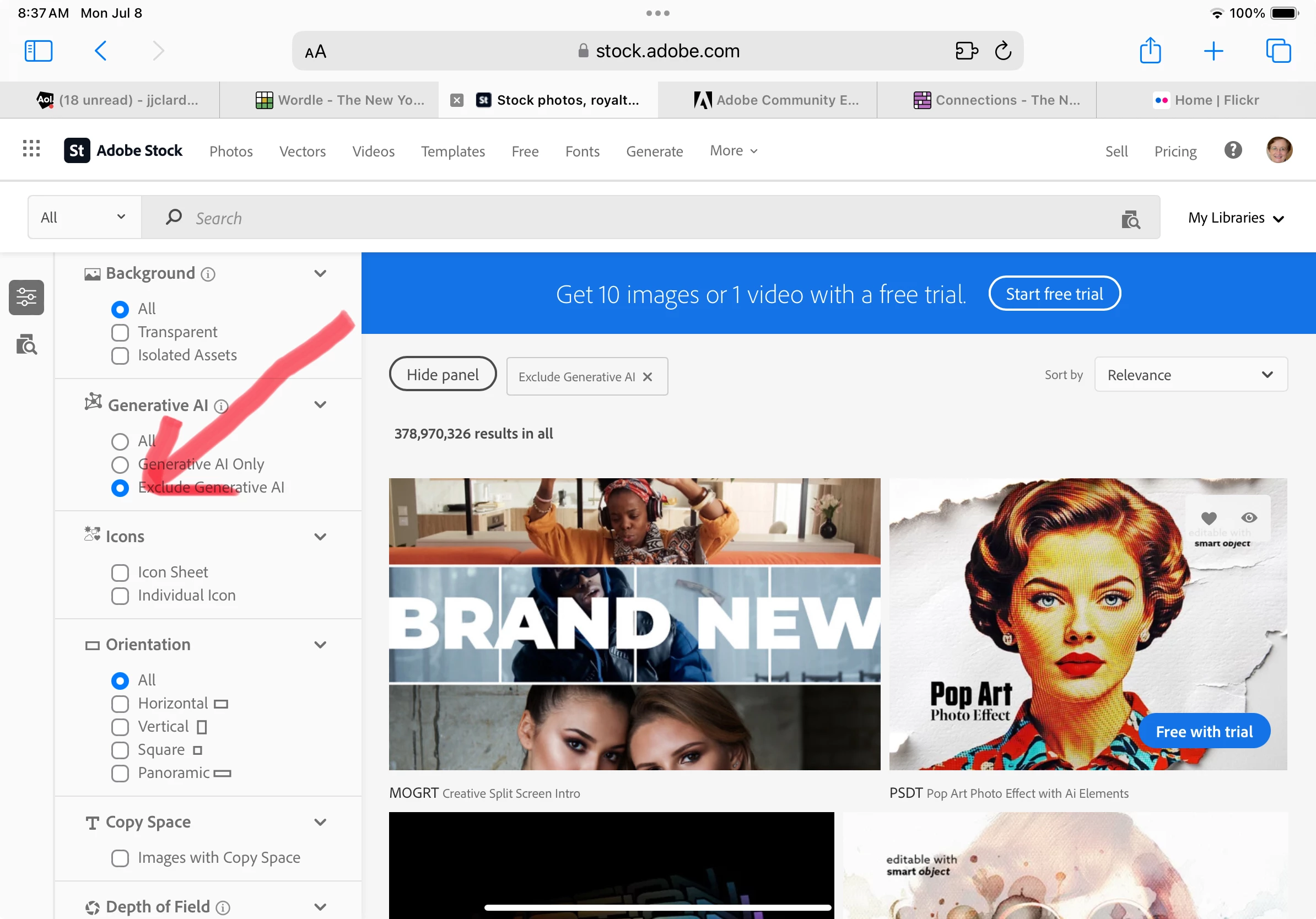Enable the Transparent background checkbox

point(120,332)
